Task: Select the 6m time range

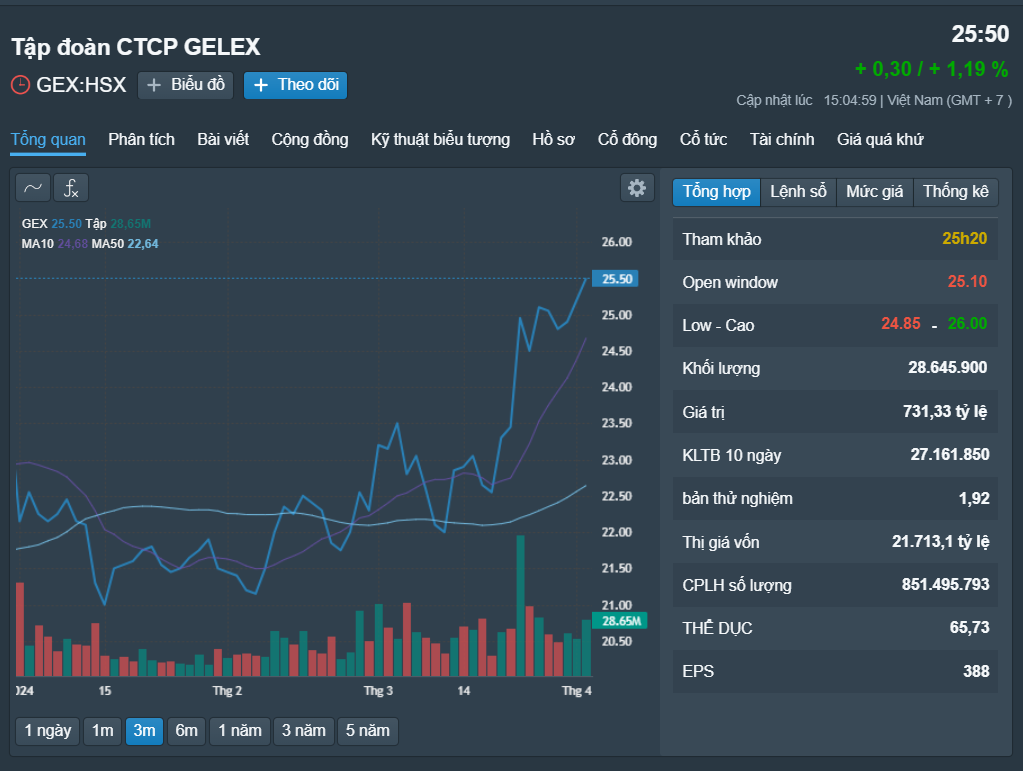Action: (186, 731)
